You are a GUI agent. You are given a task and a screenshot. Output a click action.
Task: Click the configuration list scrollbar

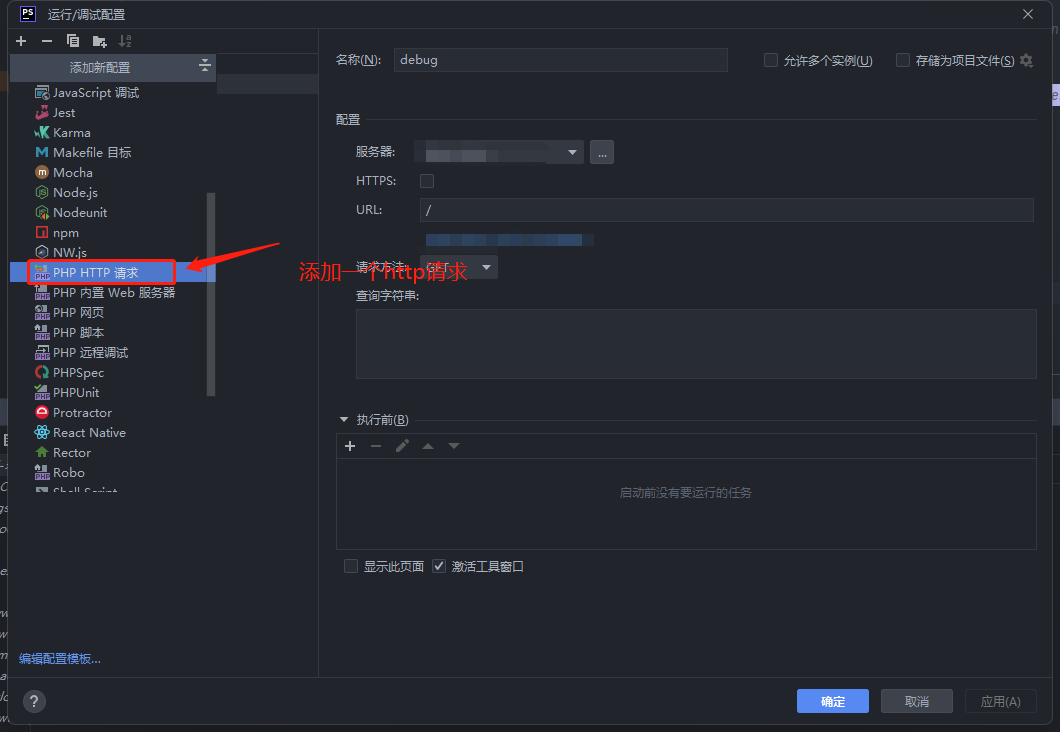pos(211,294)
